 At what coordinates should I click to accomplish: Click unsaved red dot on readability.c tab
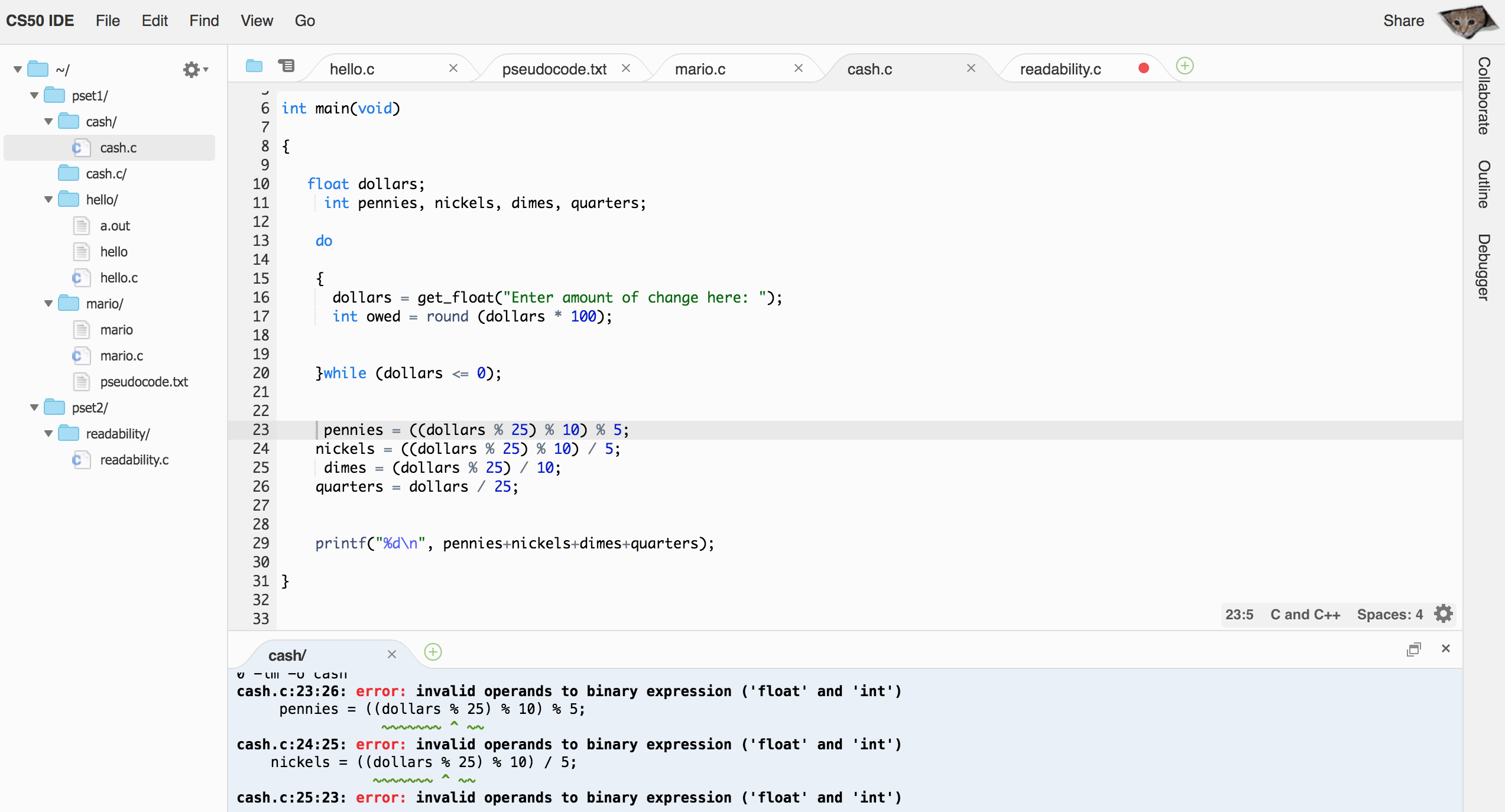coord(1144,69)
